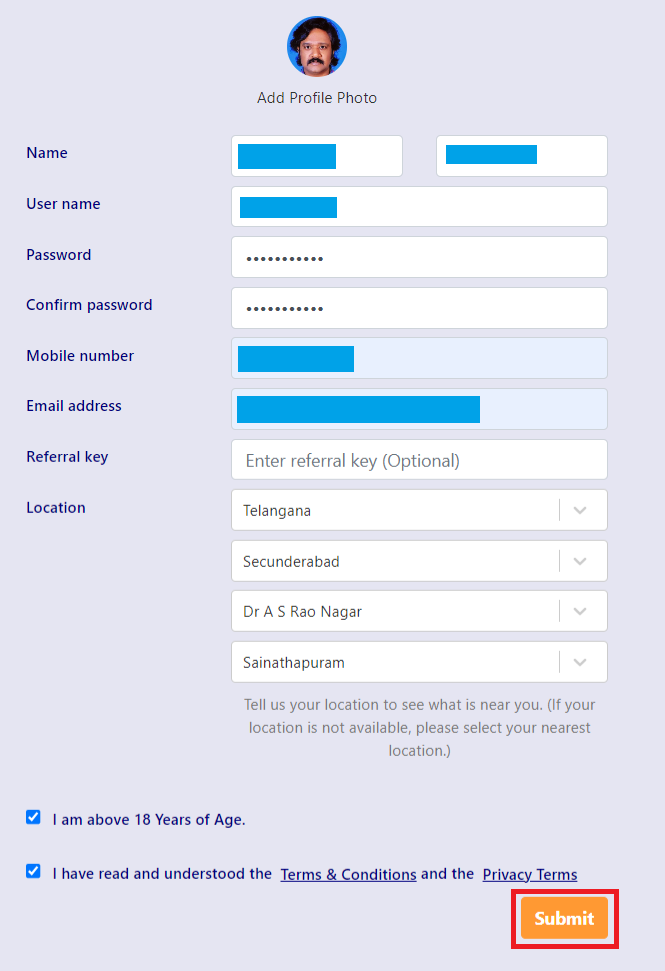The width and height of the screenshot is (665, 971).
Task: Uncheck the above 18 Years of Age checkbox
Action: click(x=33, y=817)
